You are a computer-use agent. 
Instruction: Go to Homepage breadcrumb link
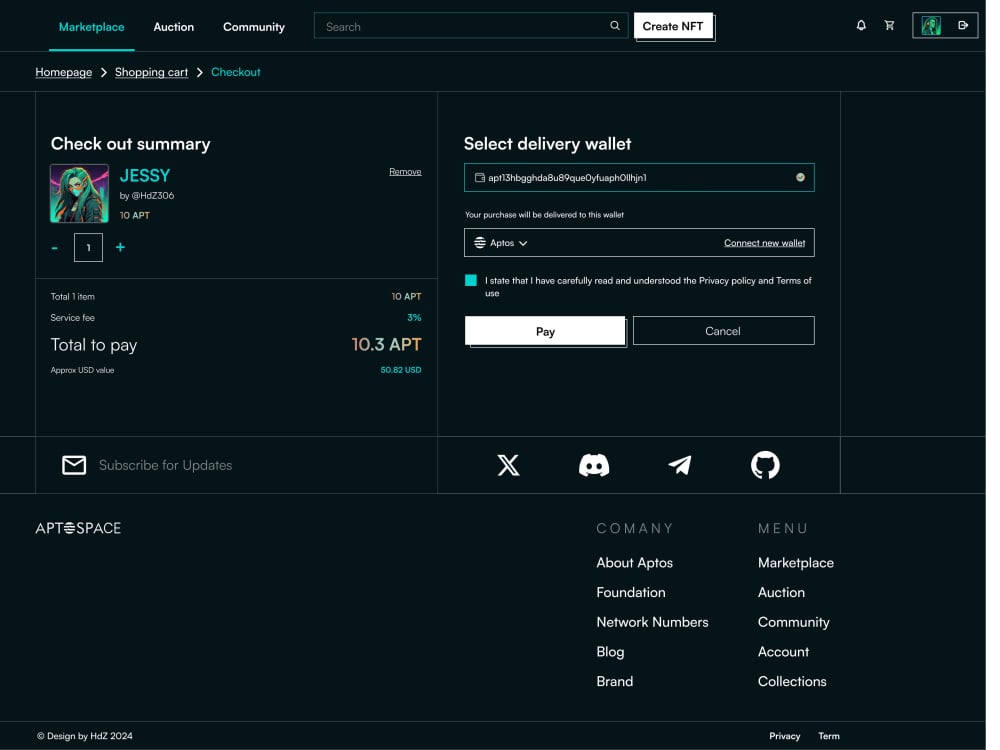pyautogui.click(x=64, y=72)
